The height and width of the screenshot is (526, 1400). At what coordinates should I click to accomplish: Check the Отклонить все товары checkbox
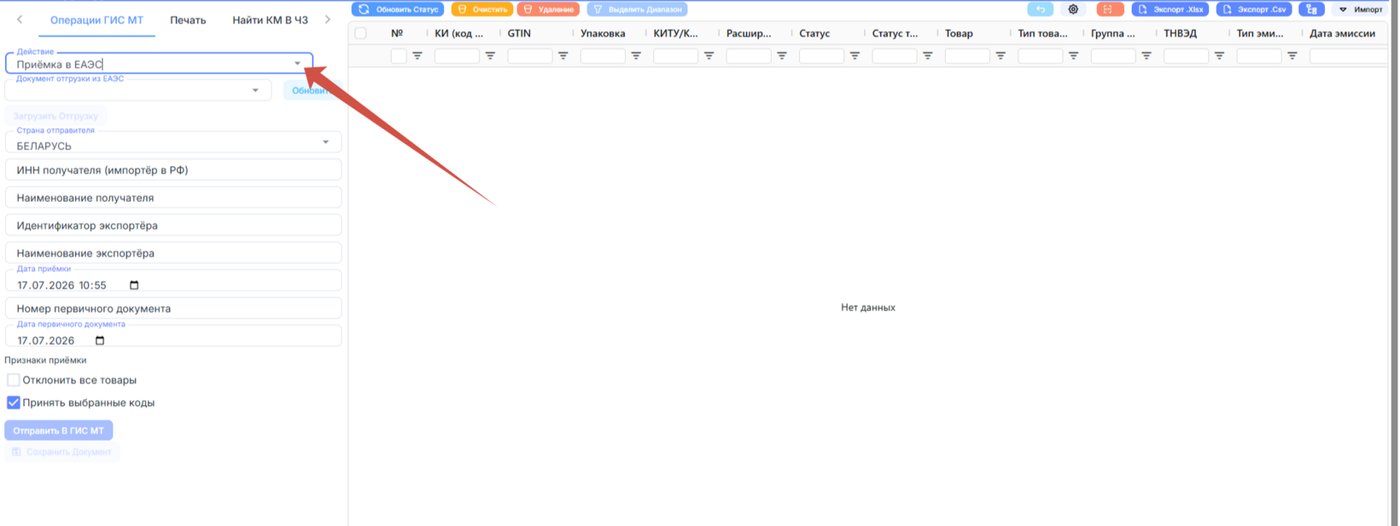pyautogui.click(x=13, y=380)
